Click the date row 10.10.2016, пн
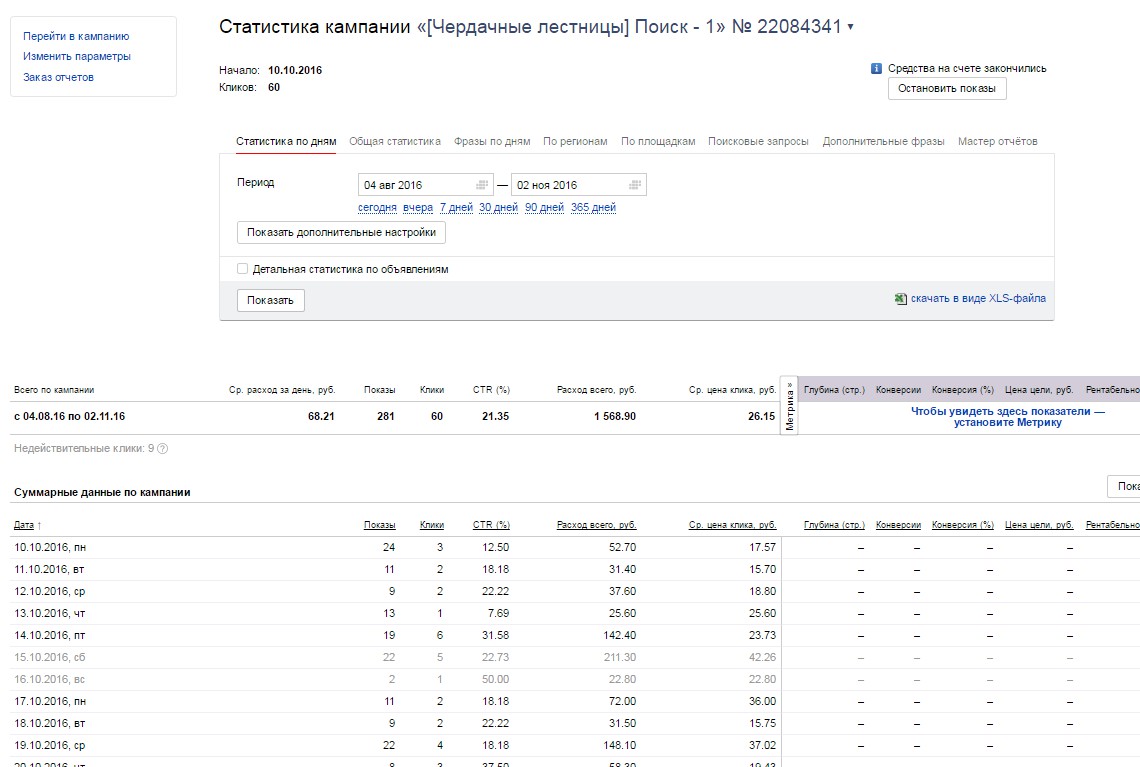The width and height of the screenshot is (1140, 767). 50,547
